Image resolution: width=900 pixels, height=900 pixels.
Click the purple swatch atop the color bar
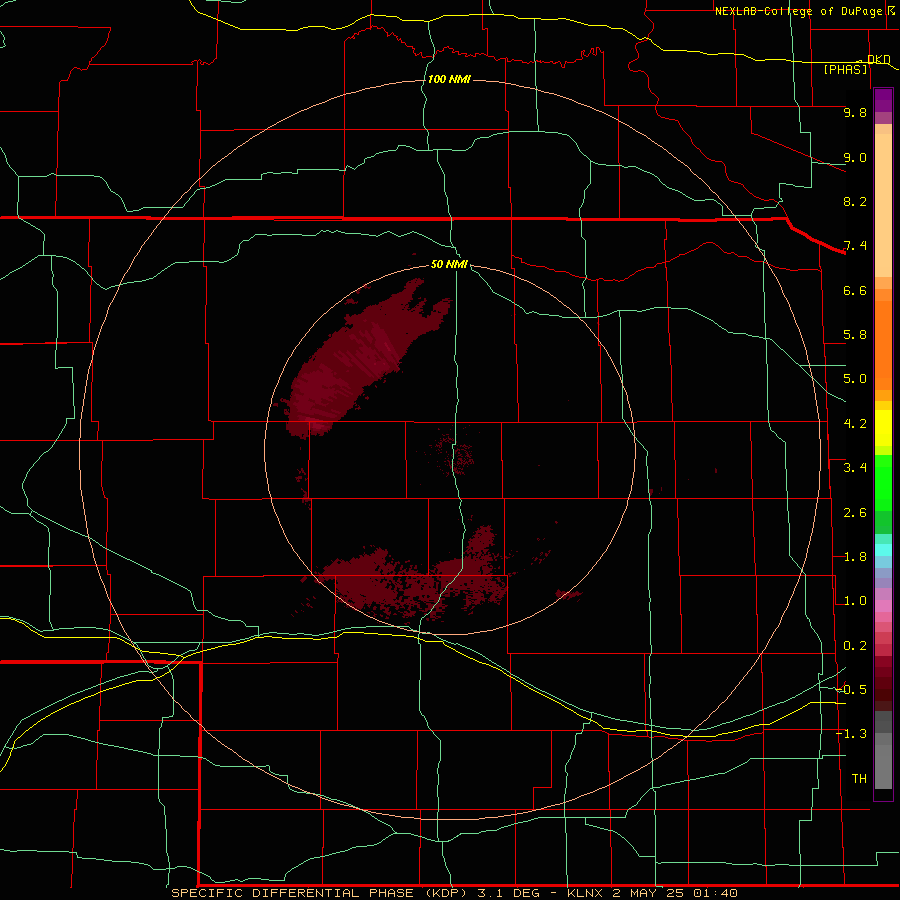[x=883, y=100]
